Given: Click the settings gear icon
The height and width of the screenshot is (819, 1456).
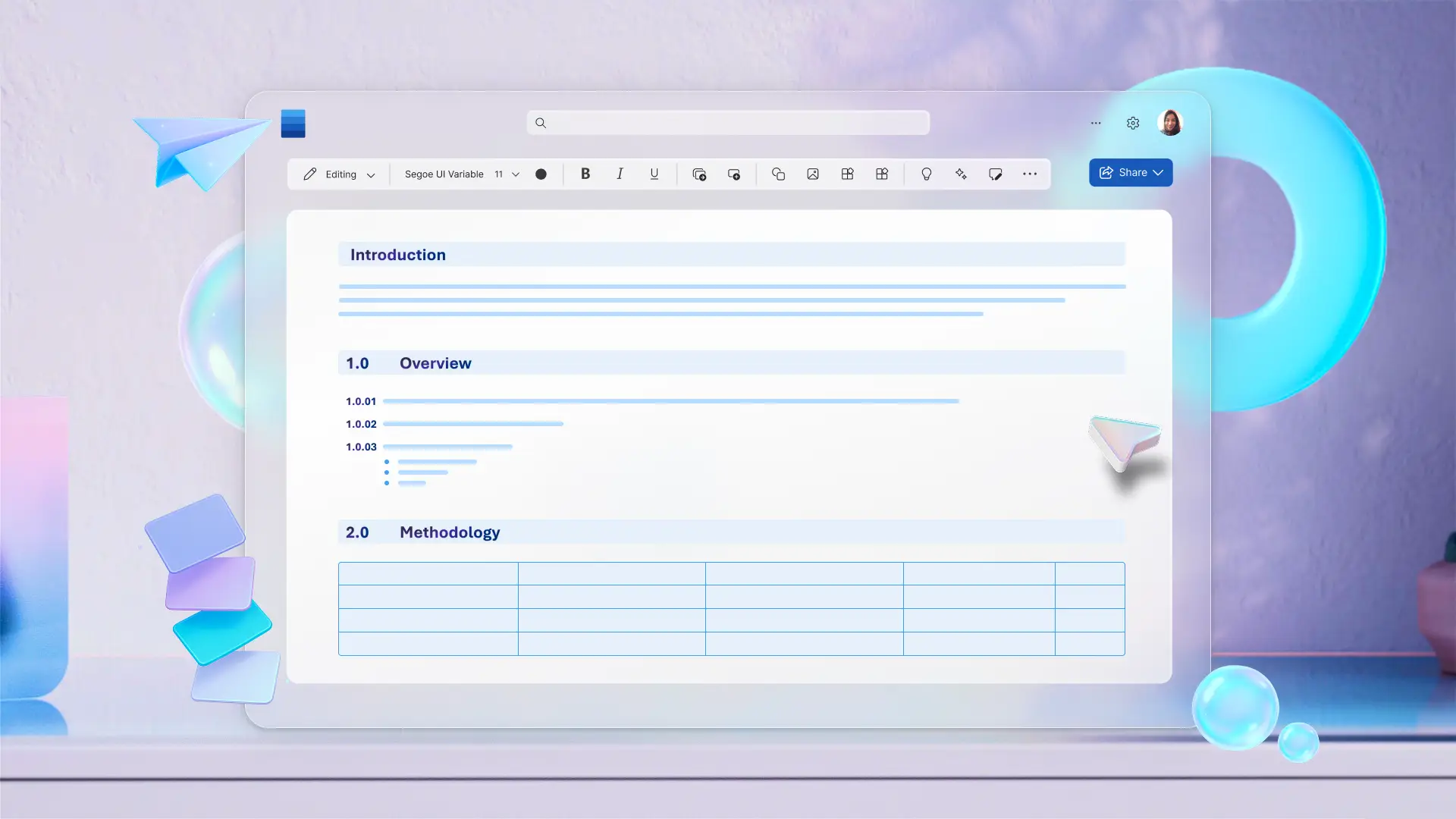Looking at the screenshot, I should click(1132, 123).
